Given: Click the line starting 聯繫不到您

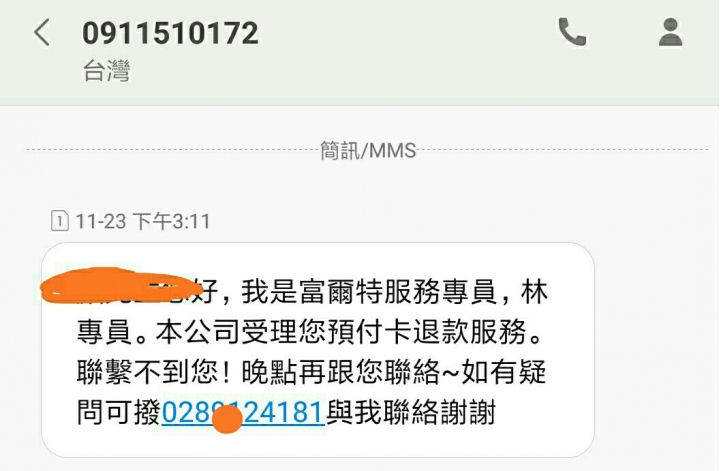Looking at the screenshot, I should click(x=311, y=372).
